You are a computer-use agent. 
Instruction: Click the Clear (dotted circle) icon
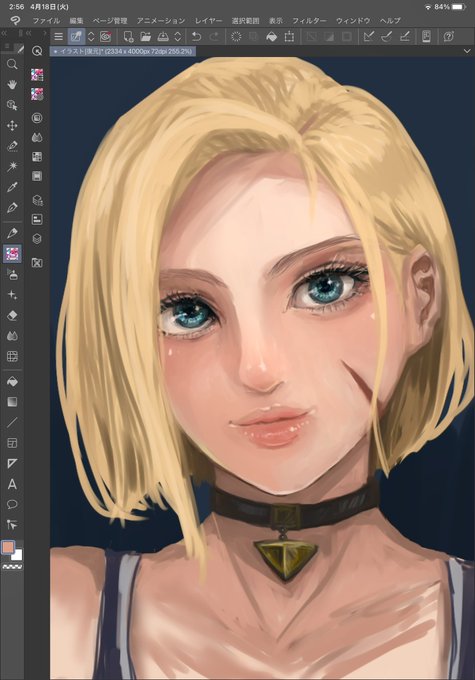236,36
